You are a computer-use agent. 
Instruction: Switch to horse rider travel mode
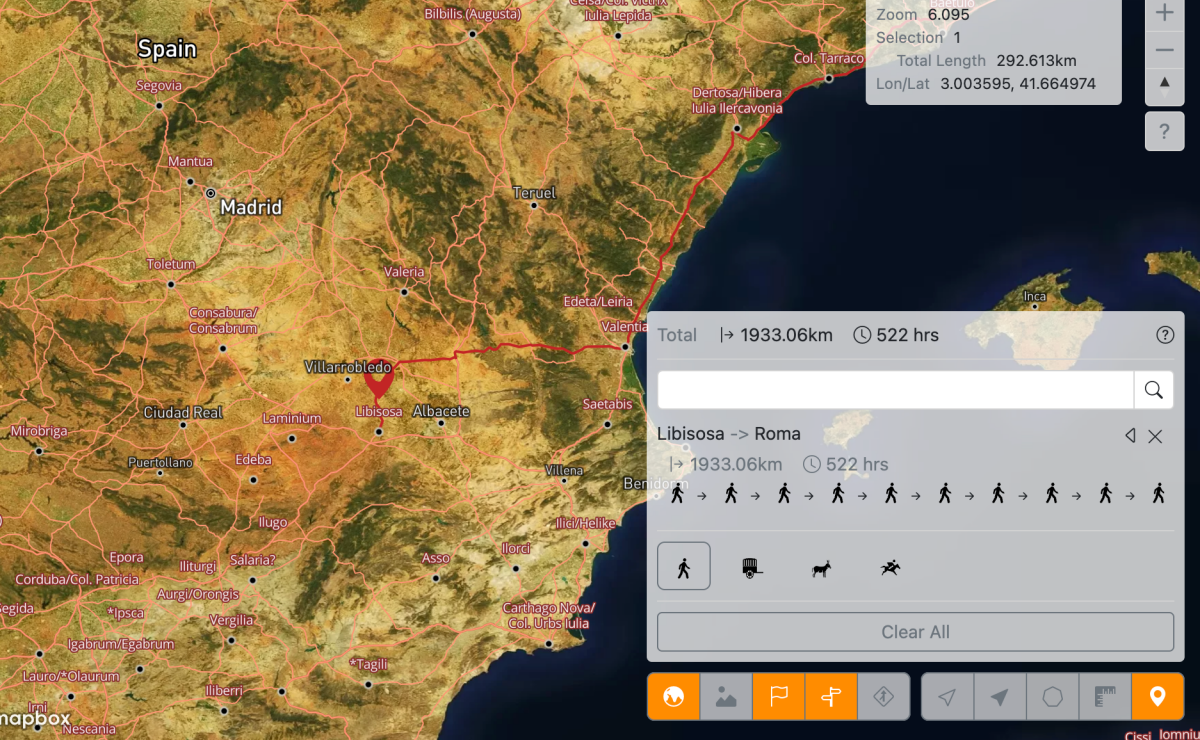(890, 568)
